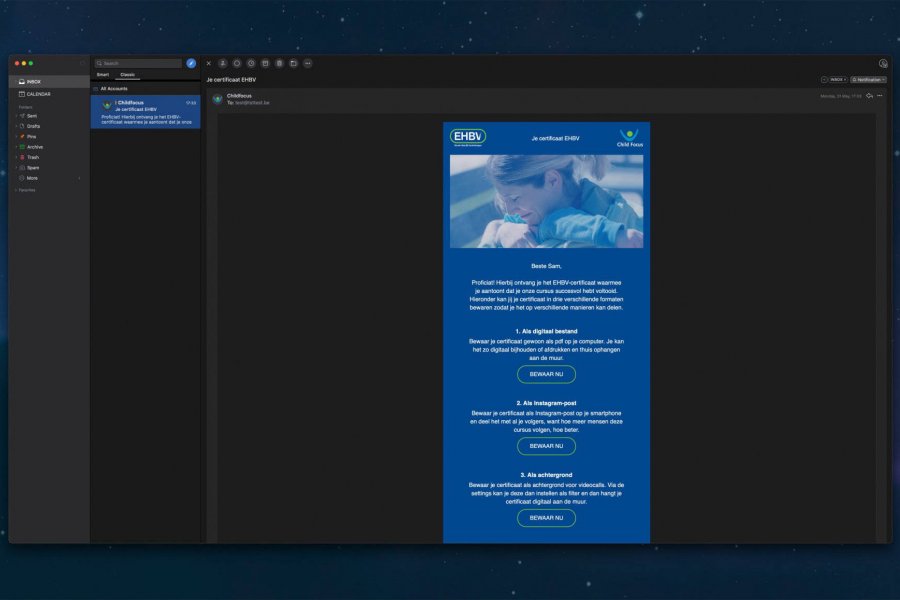Click the reply arrow icon
Screen dimensions: 900x600
(x=869, y=96)
